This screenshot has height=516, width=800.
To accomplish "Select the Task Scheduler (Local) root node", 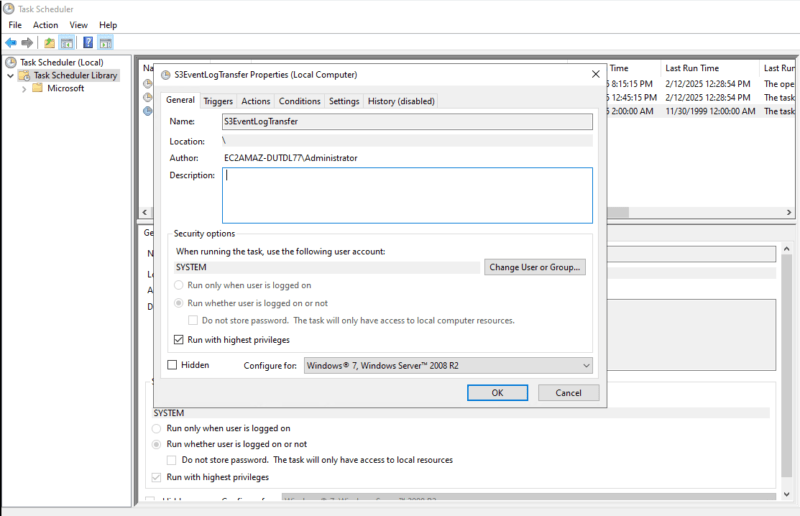I will 60,62.
